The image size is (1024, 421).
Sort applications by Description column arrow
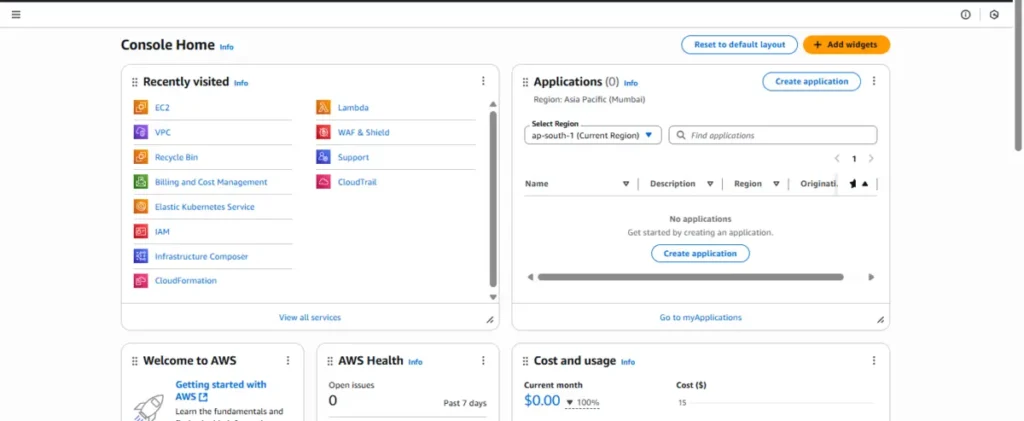(710, 184)
